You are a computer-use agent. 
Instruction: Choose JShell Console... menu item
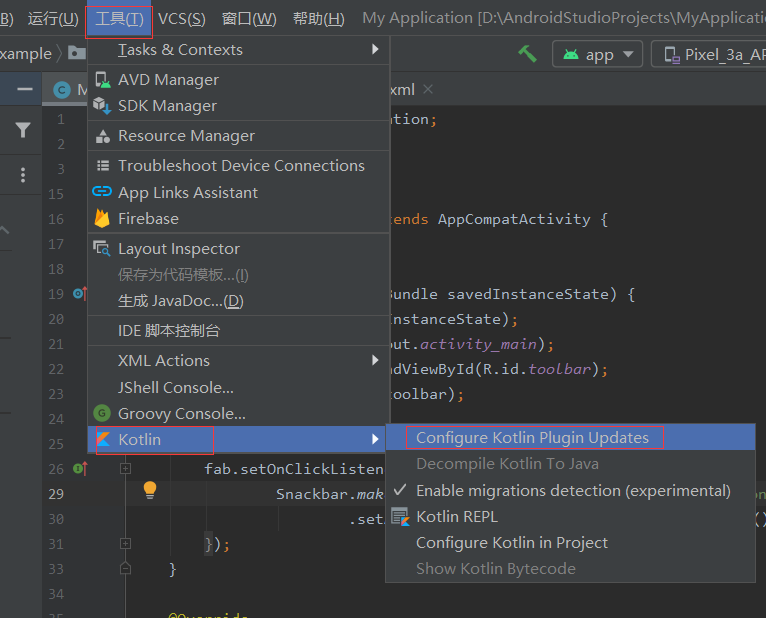238,387
